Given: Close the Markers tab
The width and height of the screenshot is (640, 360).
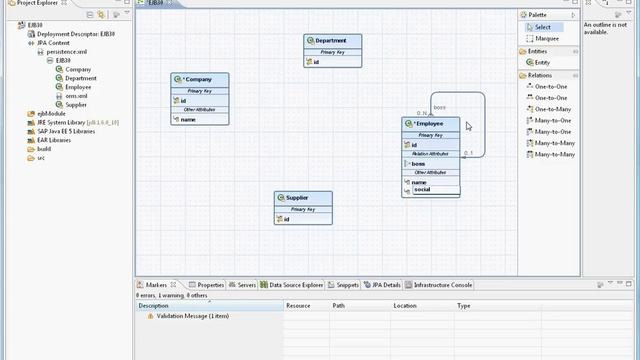Looking at the screenshot, I should point(173,284).
